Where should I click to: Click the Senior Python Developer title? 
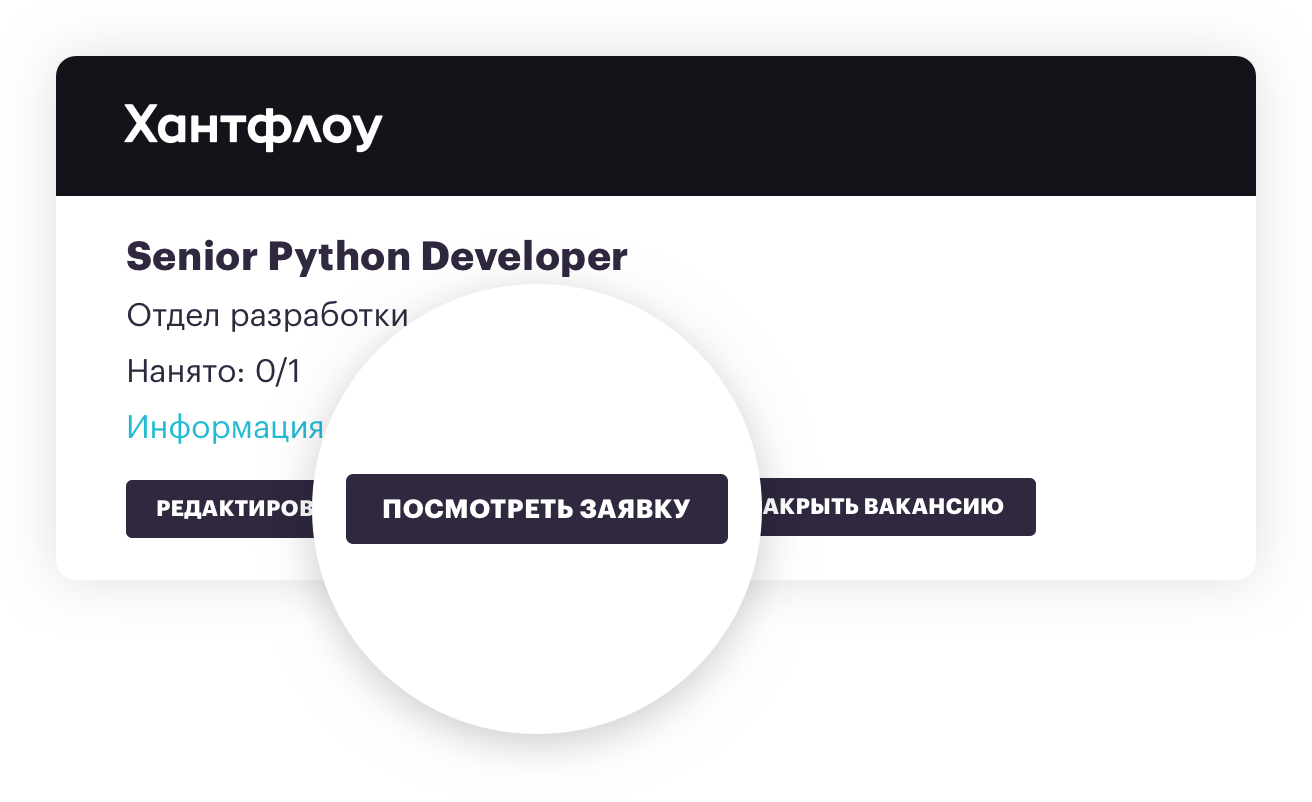(376, 257)
